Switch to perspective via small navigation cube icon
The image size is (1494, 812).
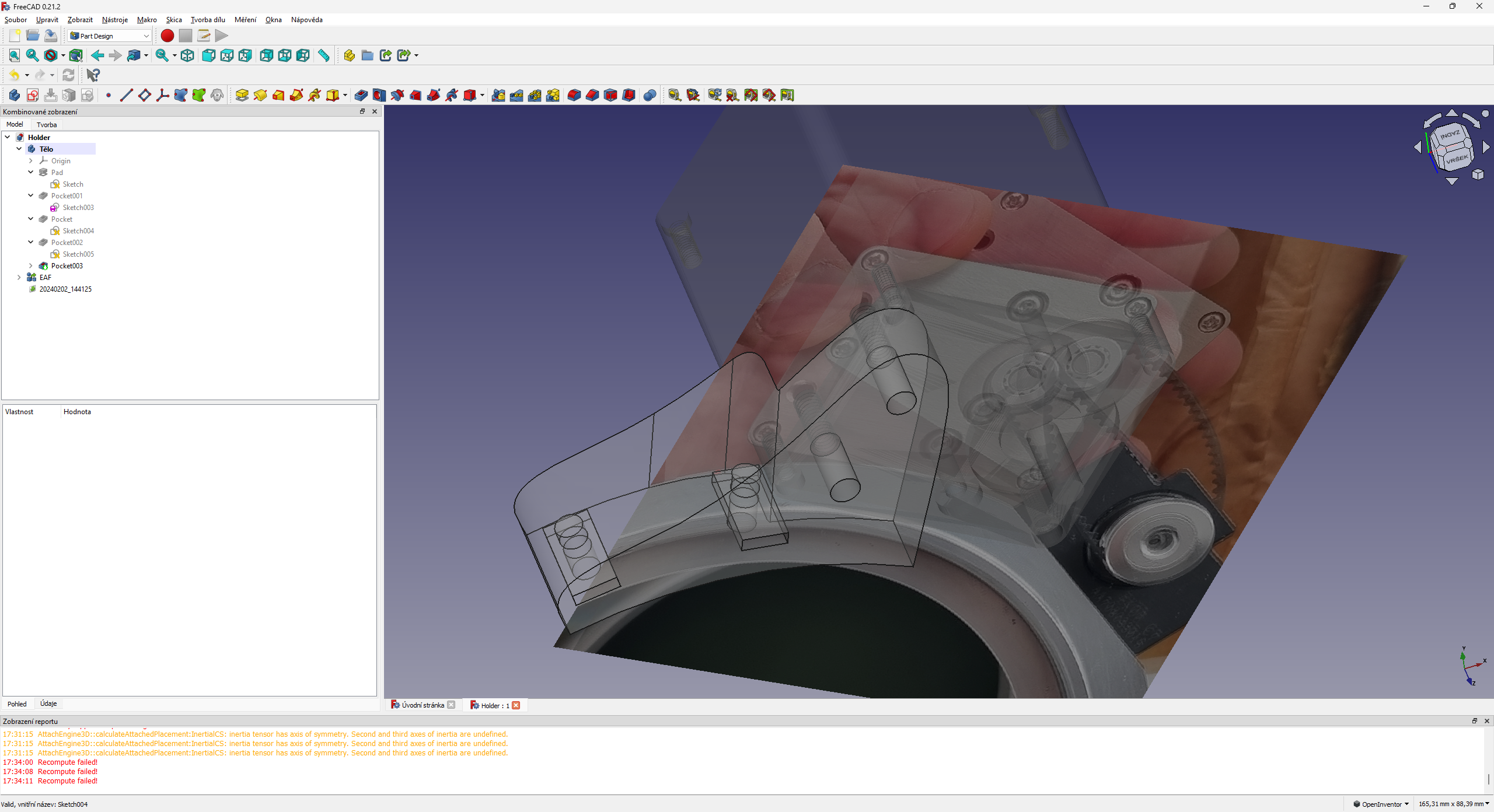pyautogui.click(x=1478, y=174)
